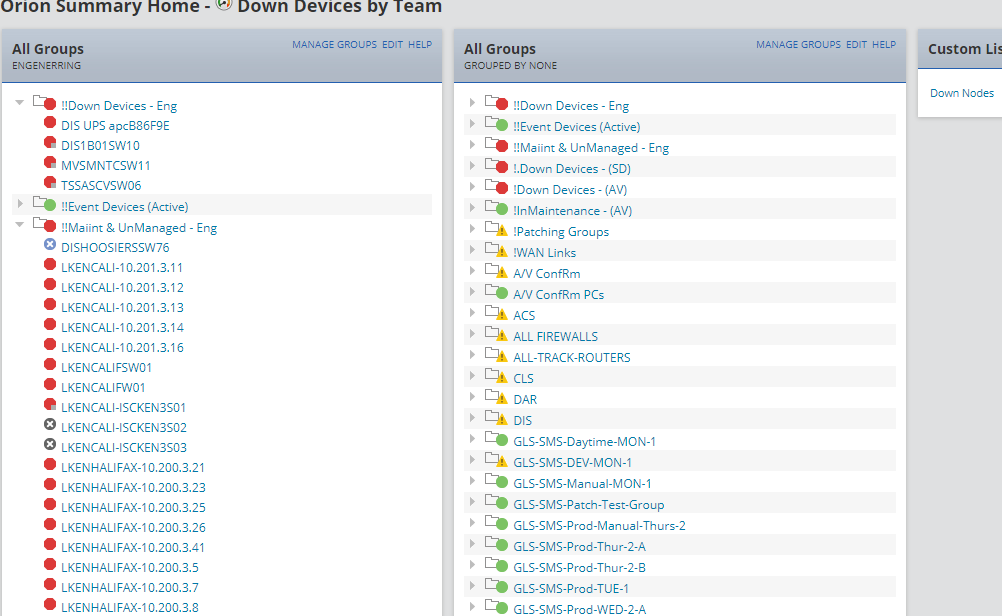Image resolution: width=1002 pixels, height=616 pixels.
Task: Expand the A/V ConfRm group
Action: (472, 270)
